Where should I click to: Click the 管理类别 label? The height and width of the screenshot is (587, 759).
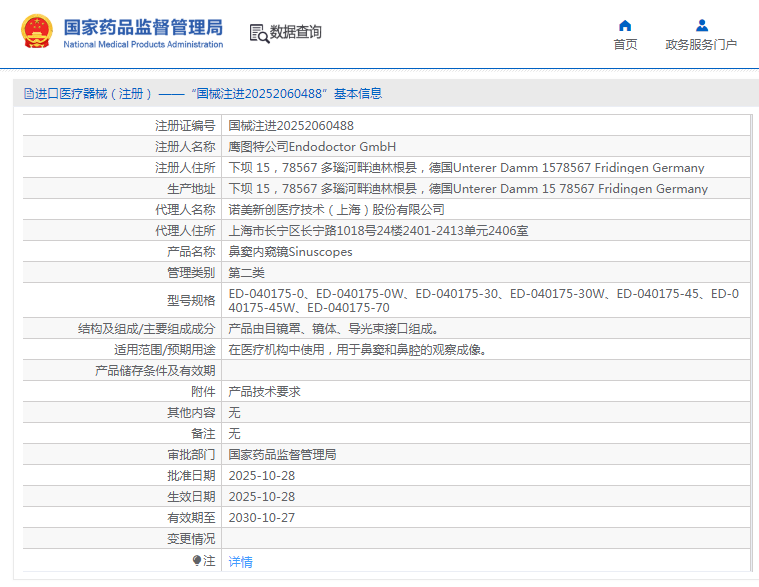191,273
